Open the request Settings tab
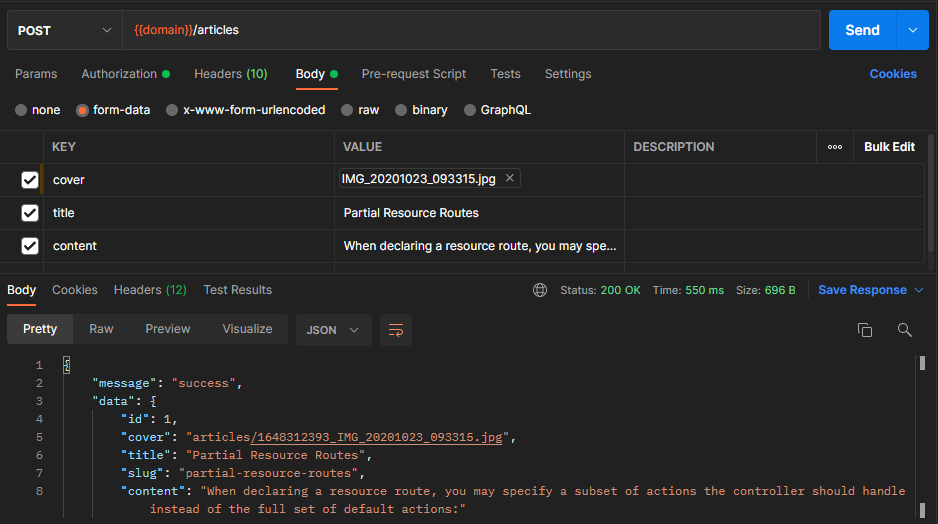Screen dimensions: 938x524 point(568,74)
